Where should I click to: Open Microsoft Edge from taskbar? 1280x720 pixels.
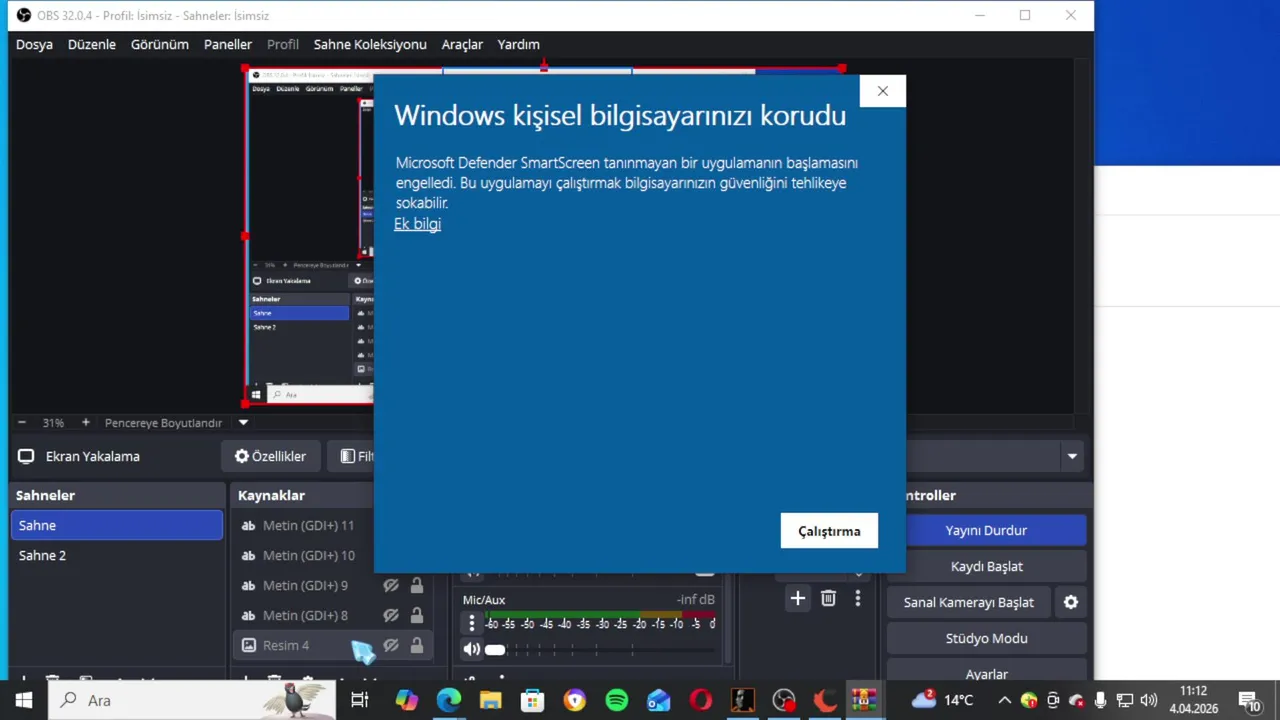[448, 700]
